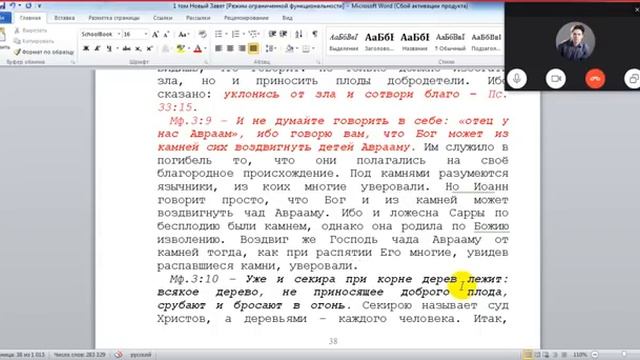Viewport: 640px width, 360px height.
Task: Increase font size with Grow Font
Action: [155, 35]
